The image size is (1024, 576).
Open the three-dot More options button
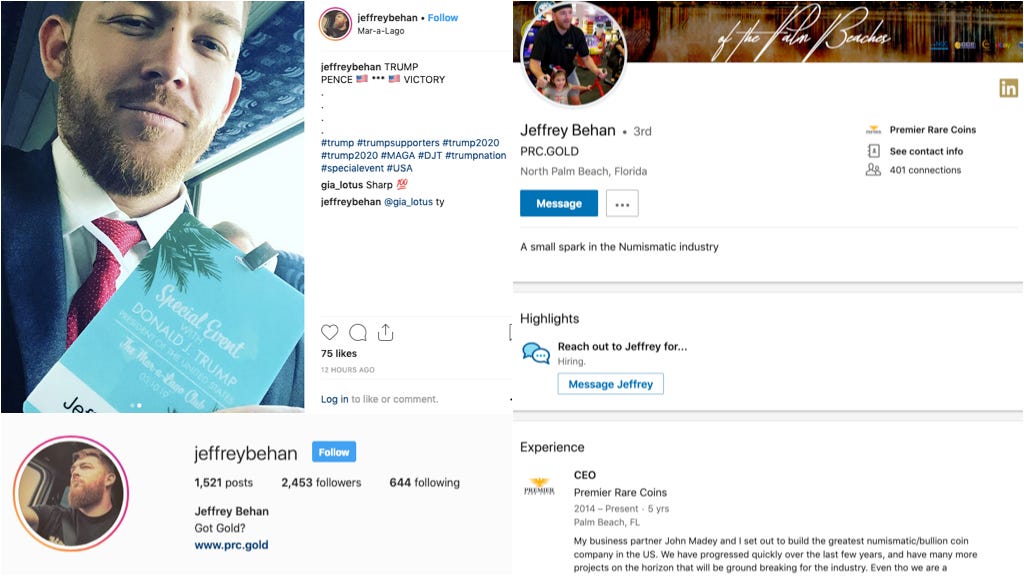pyautogui.click(x=622, y=204)
